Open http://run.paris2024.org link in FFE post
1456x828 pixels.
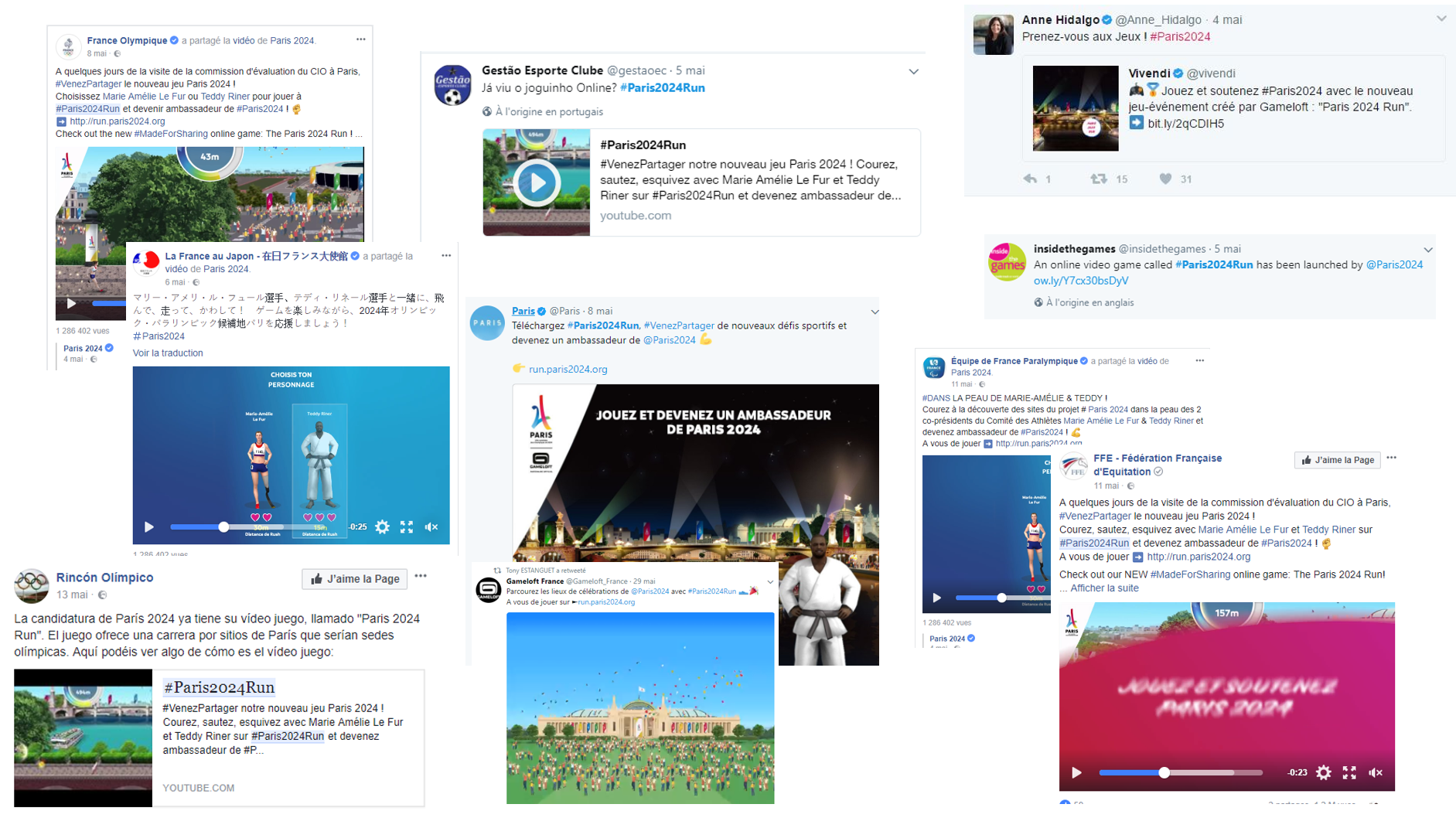[x=1199, y=557]
